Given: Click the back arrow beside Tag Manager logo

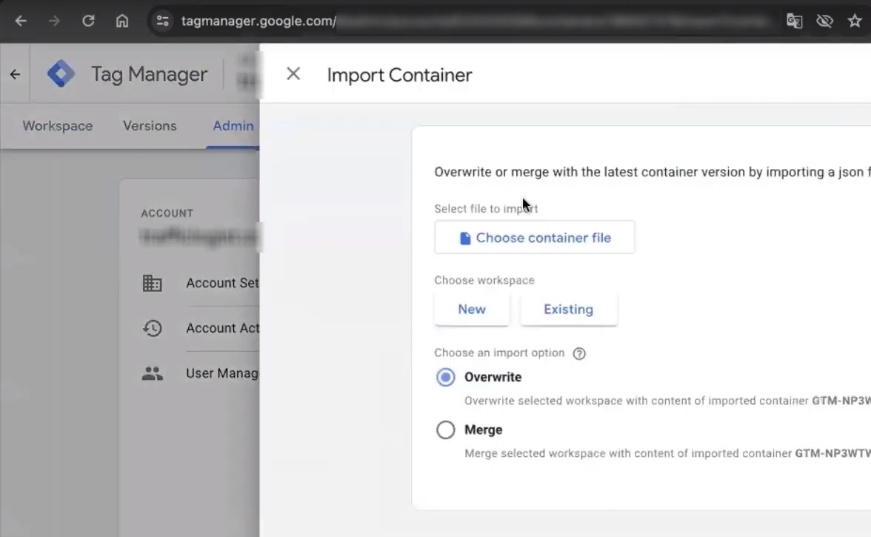Looking at the screenshot, I should pyautogui.click(x=15, y=74).
